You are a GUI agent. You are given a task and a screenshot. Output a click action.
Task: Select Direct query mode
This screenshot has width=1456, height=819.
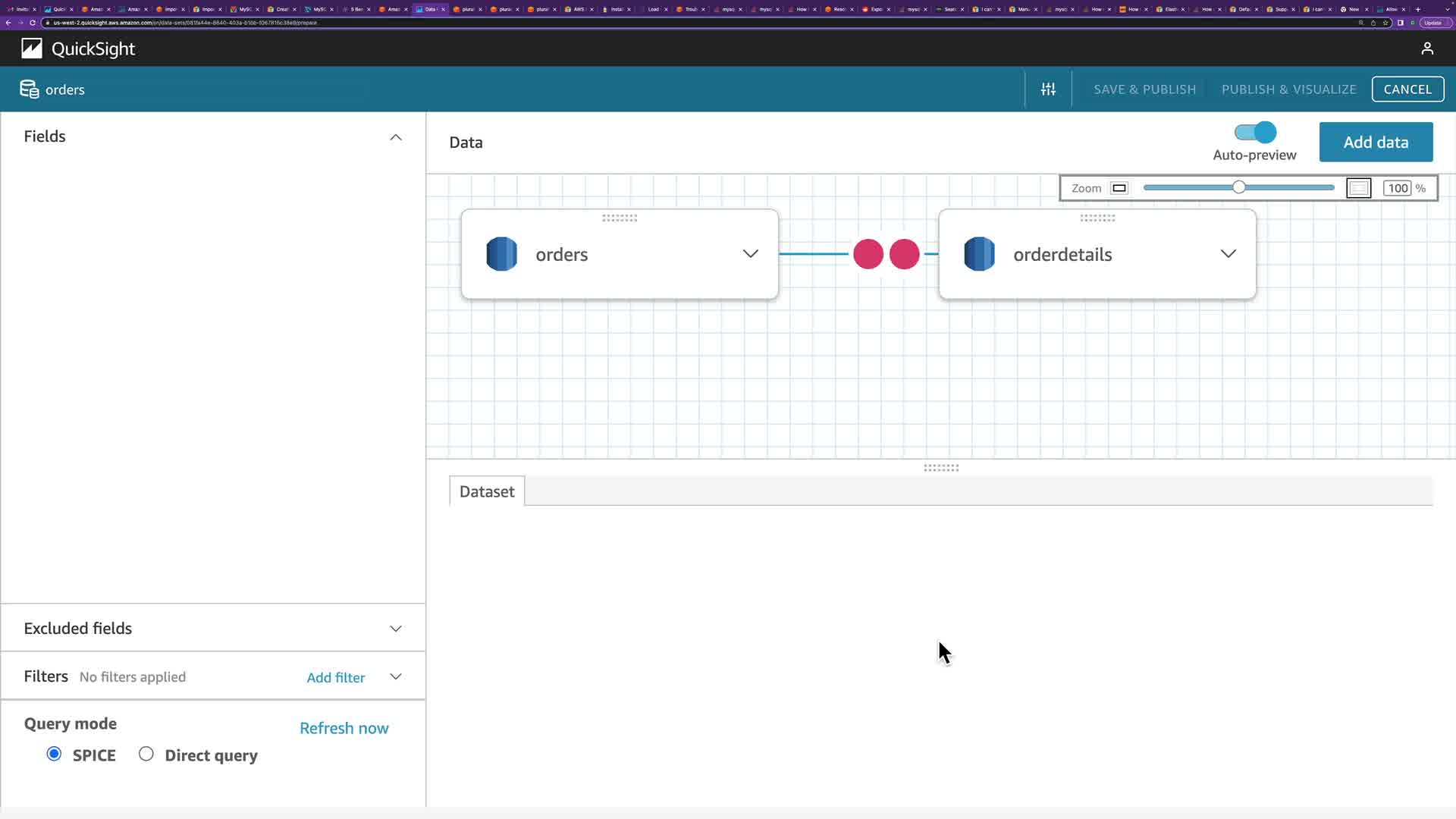(146, 754)
